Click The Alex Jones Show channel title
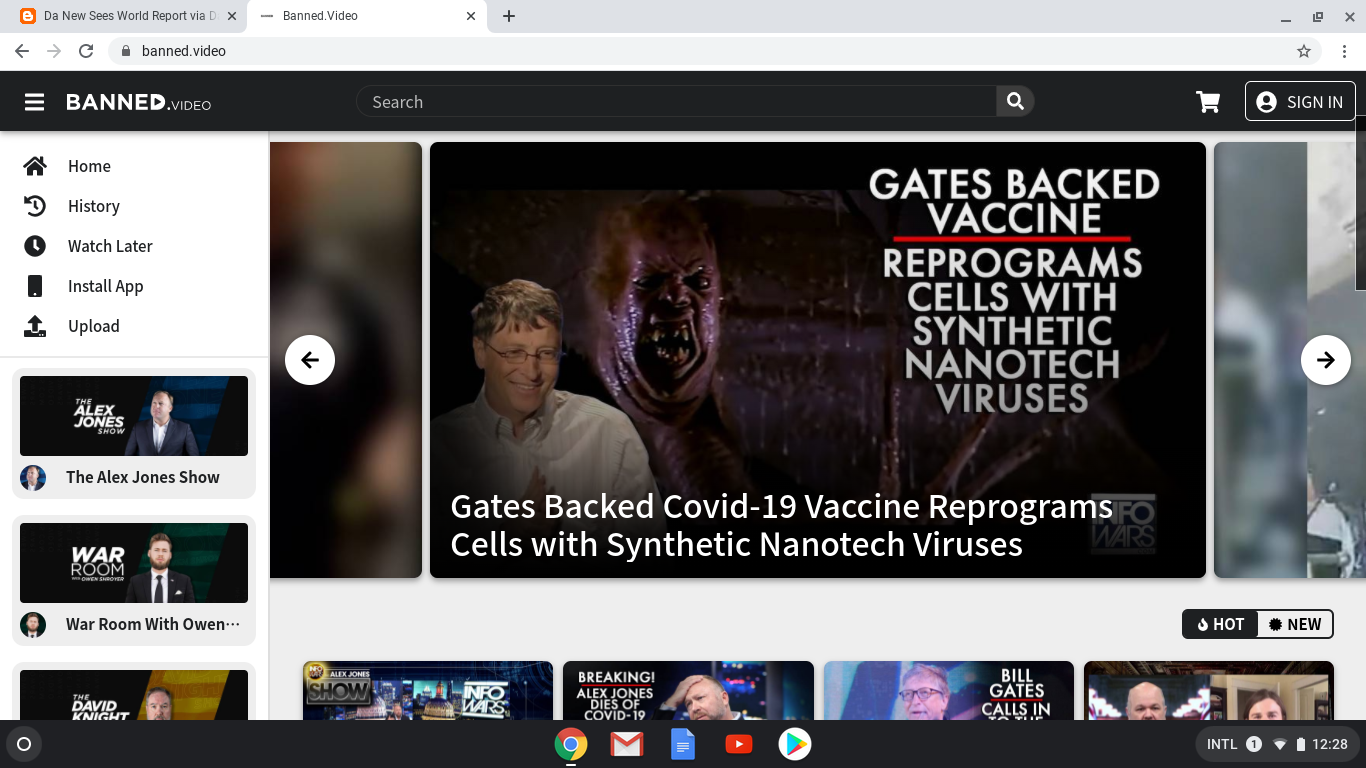The width and height of the screenshot is (1366, 768). (x=143, y=477)
